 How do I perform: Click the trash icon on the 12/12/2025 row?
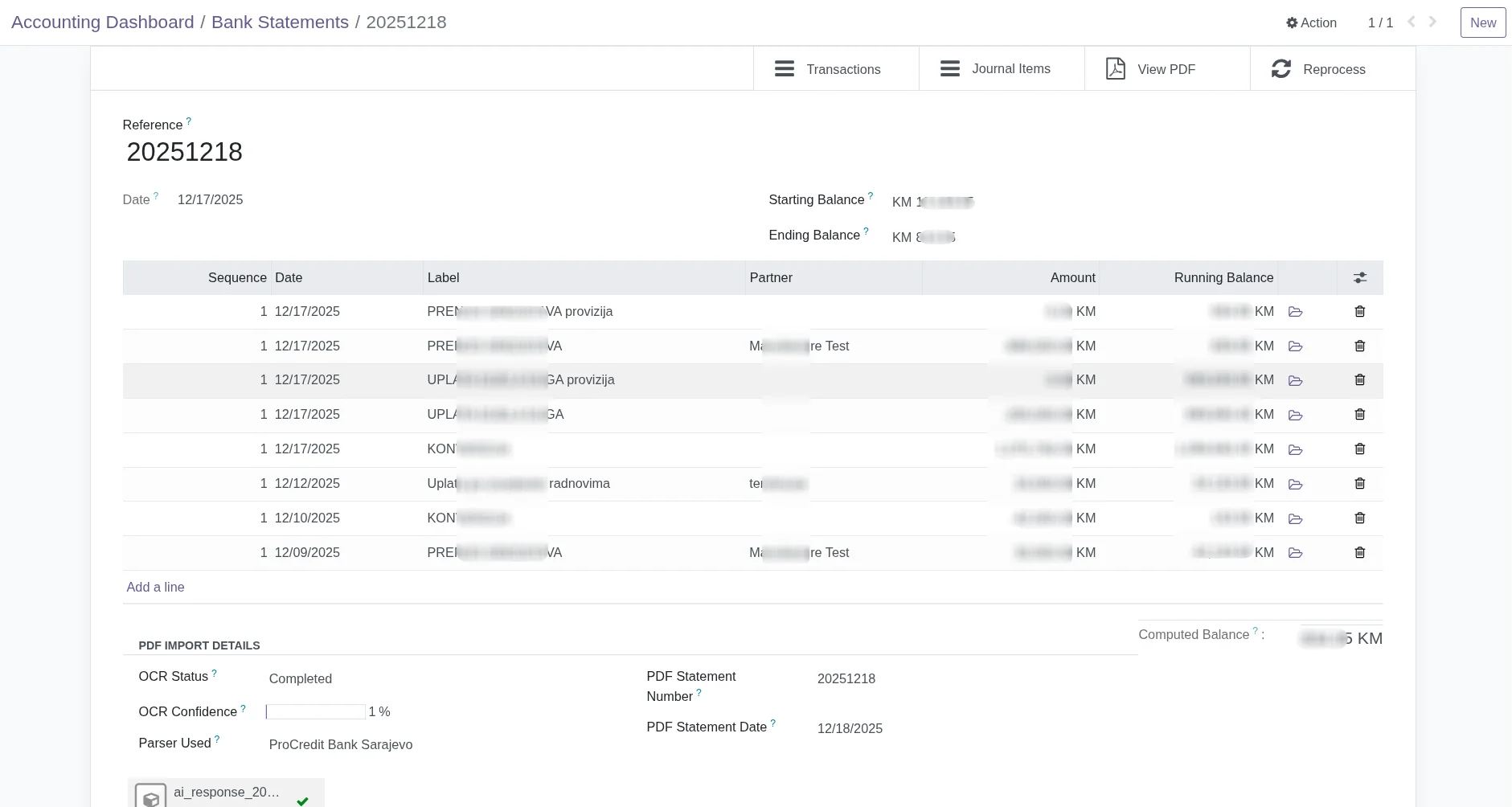click(x=1359, y=483)
